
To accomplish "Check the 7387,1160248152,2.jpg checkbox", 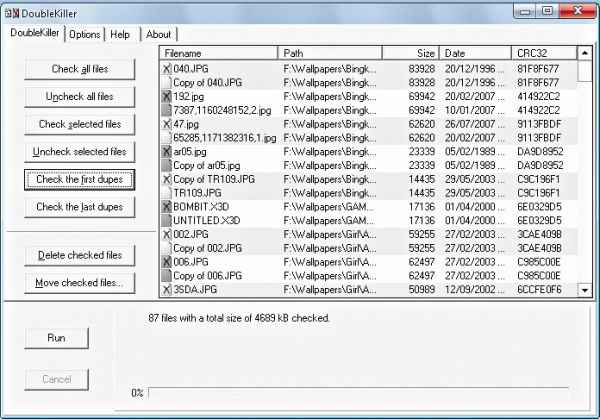I will click(166, 110).
